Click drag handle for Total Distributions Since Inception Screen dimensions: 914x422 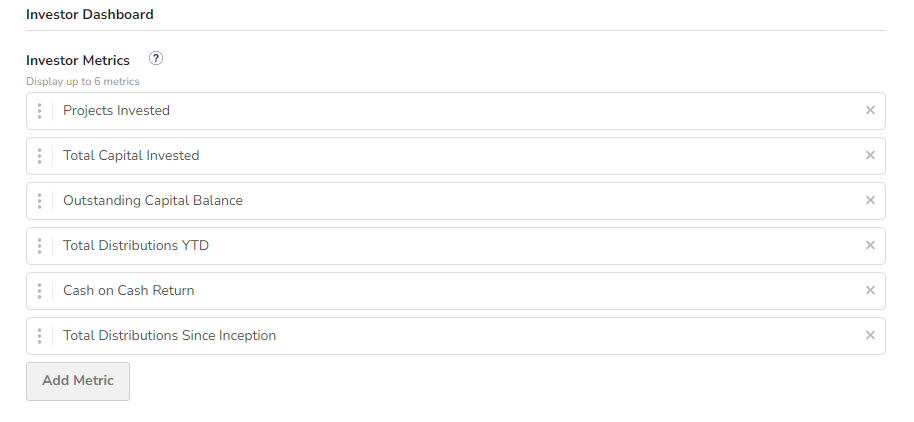point(39,336)
